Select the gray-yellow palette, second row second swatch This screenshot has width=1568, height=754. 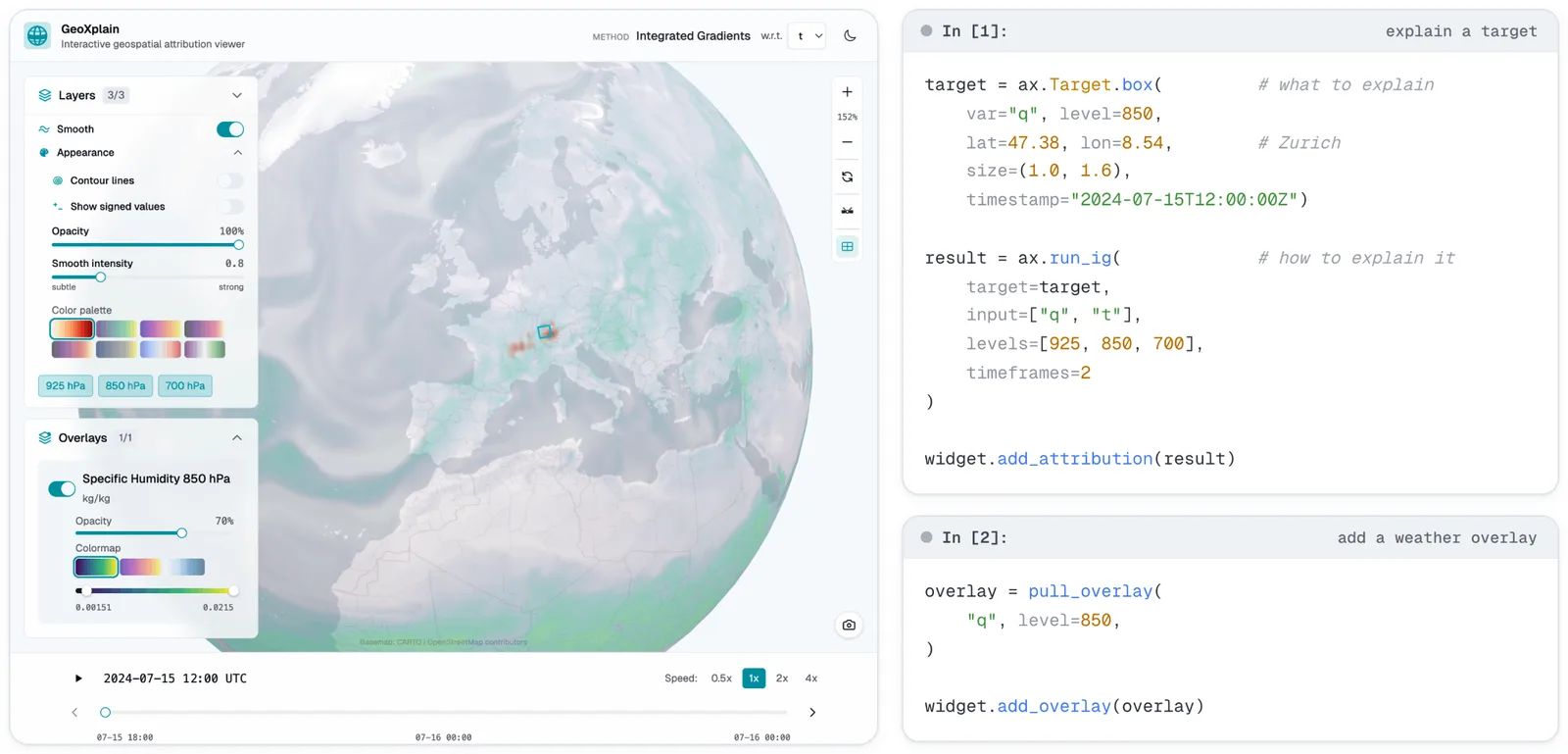point(117,349)
